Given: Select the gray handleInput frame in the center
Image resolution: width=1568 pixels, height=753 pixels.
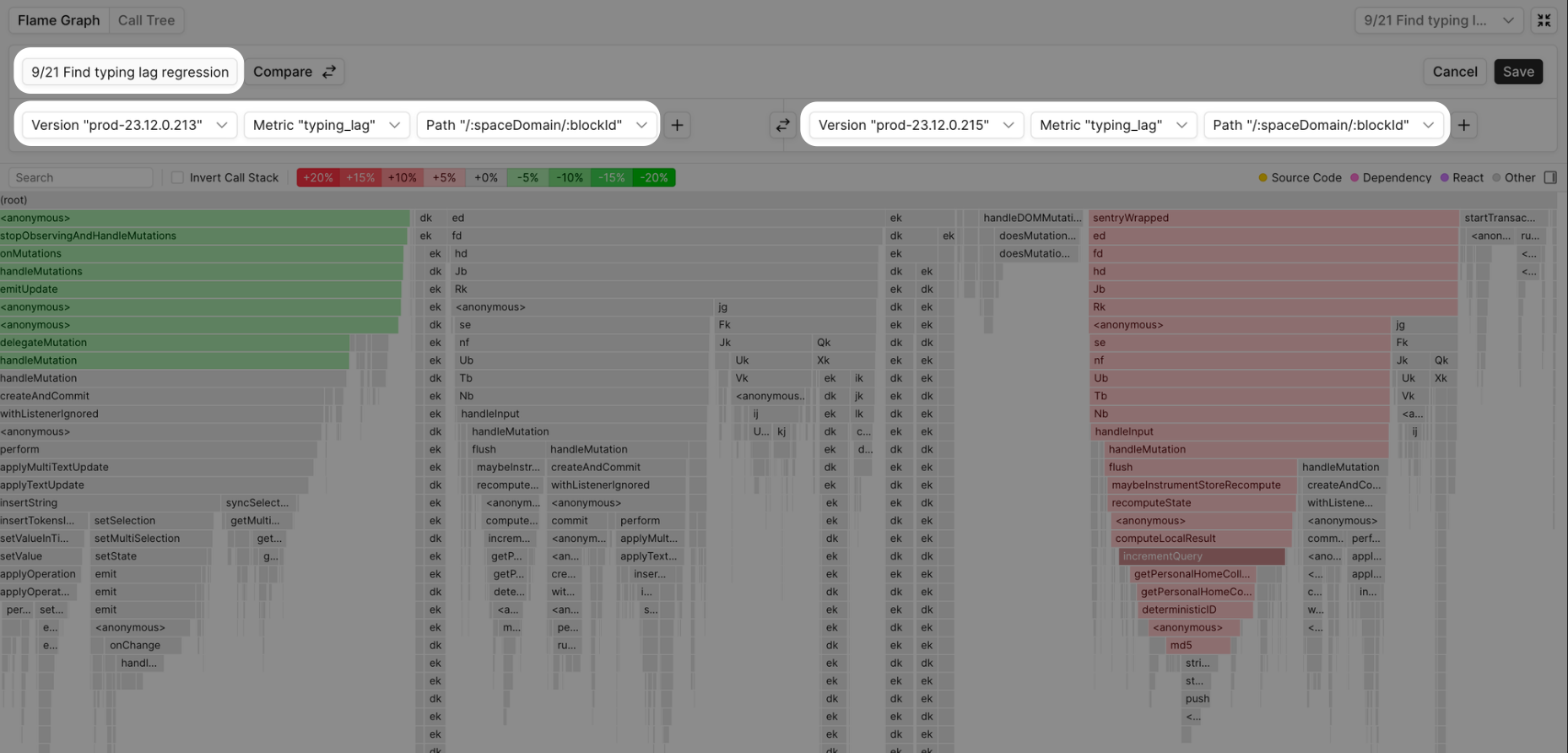Looking at the screenshot, I should point(582,414).
